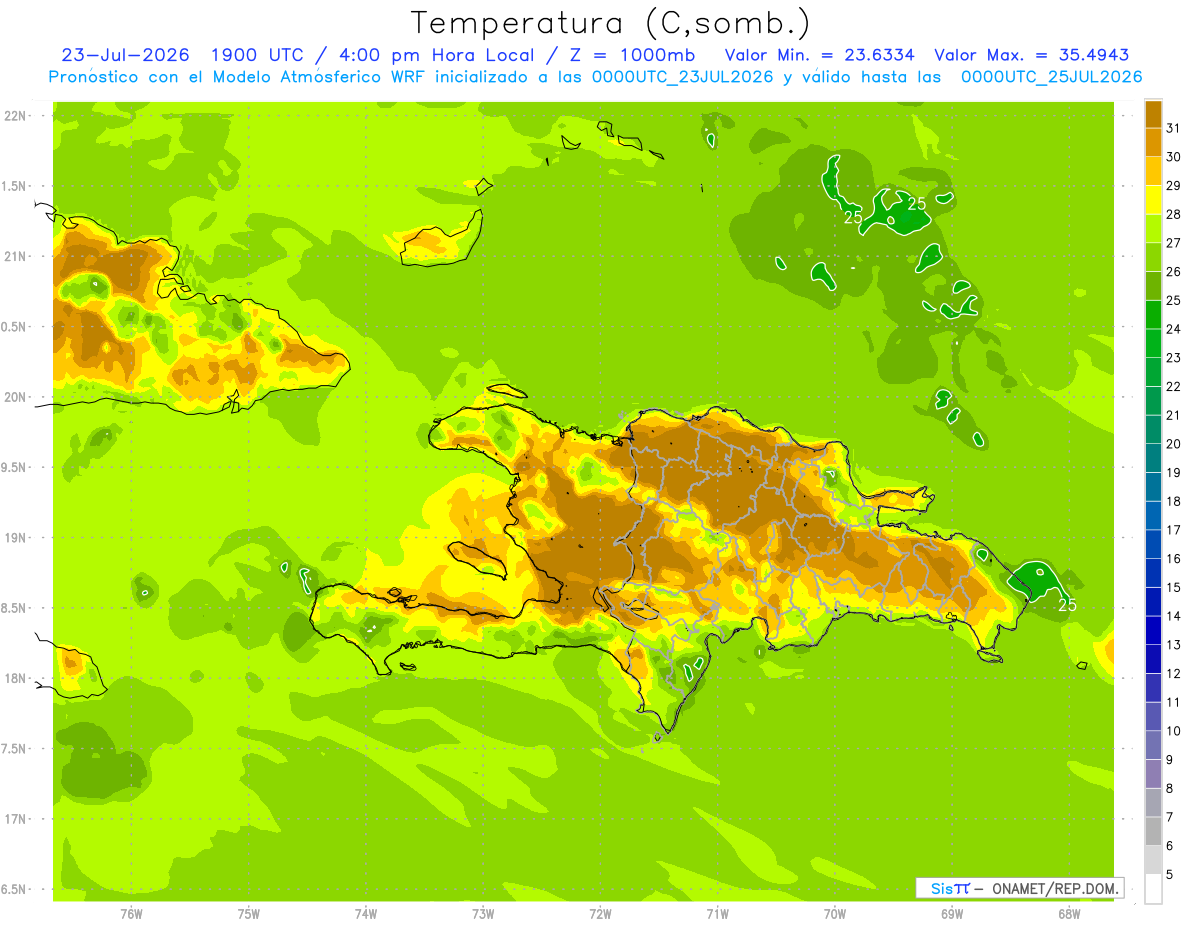Click the '76W' longitude label
Image resolution: width=1200 pixels, height=927 pixels.
(131, 914)
